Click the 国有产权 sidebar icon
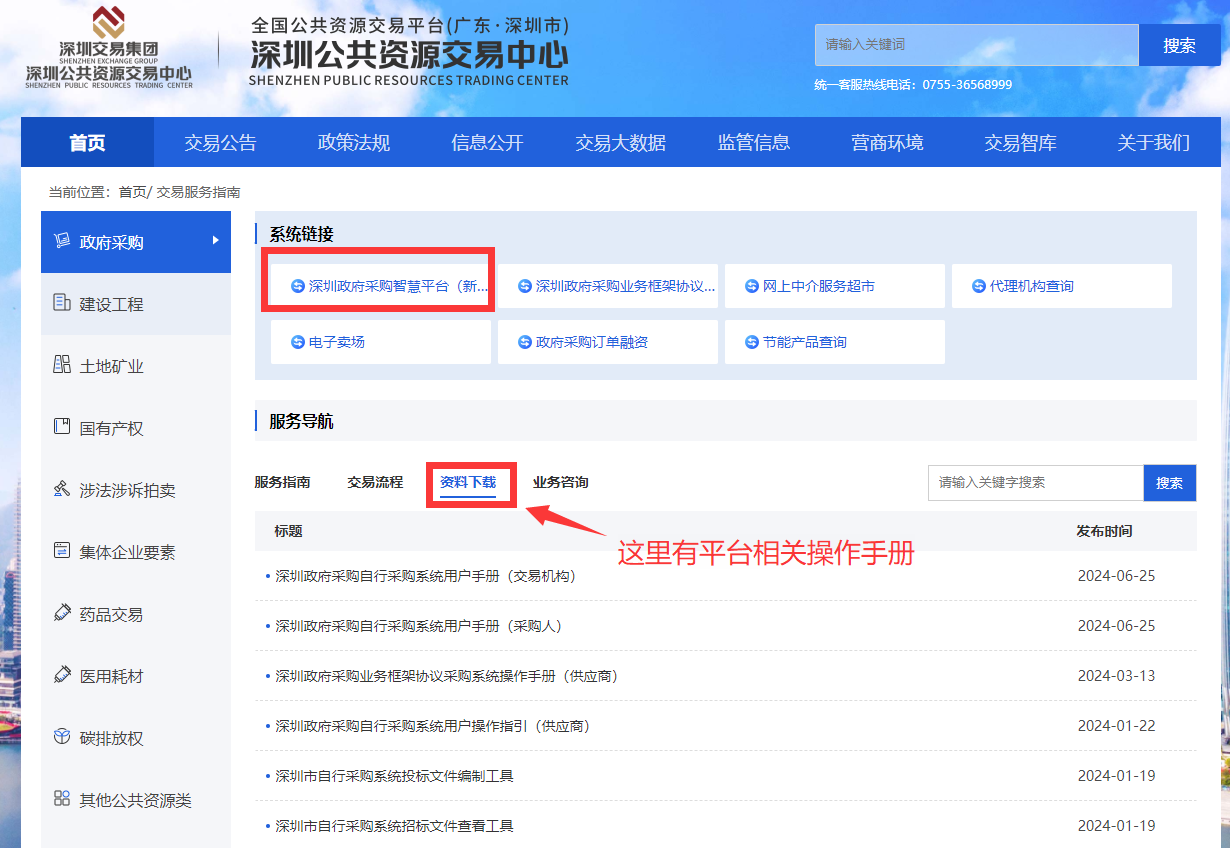 coord(61,427)
